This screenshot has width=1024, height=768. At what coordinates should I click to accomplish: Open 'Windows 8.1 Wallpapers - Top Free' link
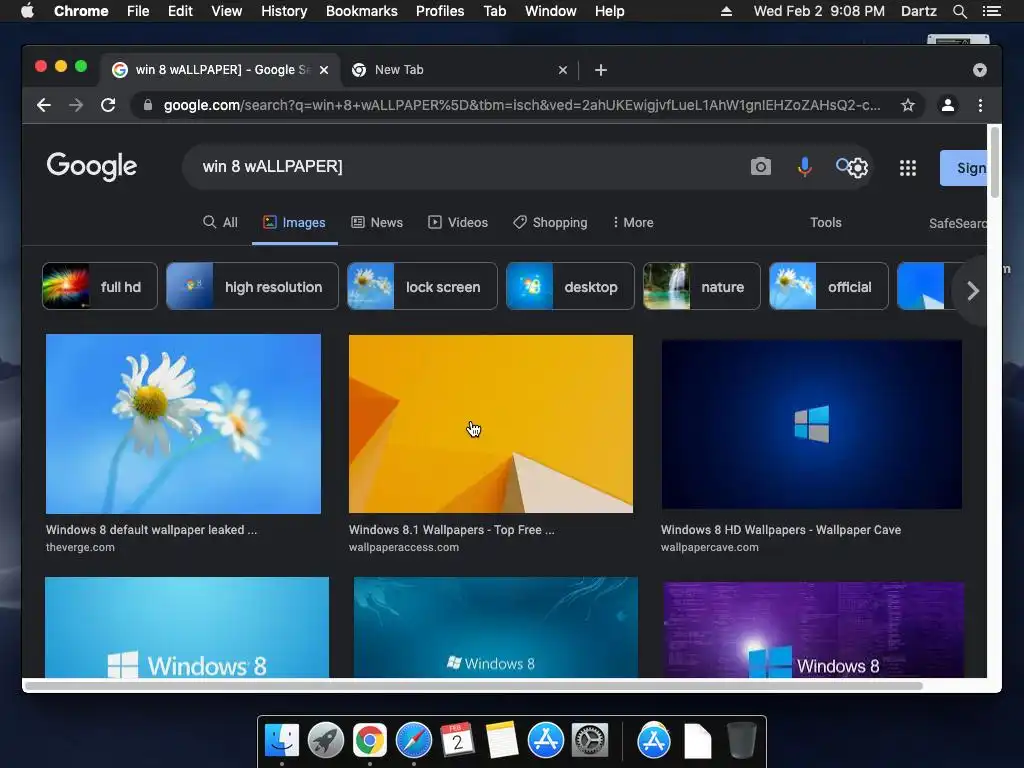[x=451, y=530]
